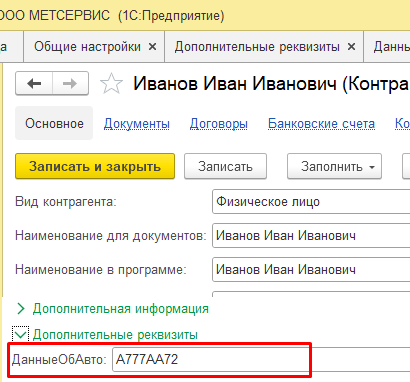This screenshot has width=410, height=382.
Task: Click the Наименование для документов field
Action: click(x=311, y=236)
